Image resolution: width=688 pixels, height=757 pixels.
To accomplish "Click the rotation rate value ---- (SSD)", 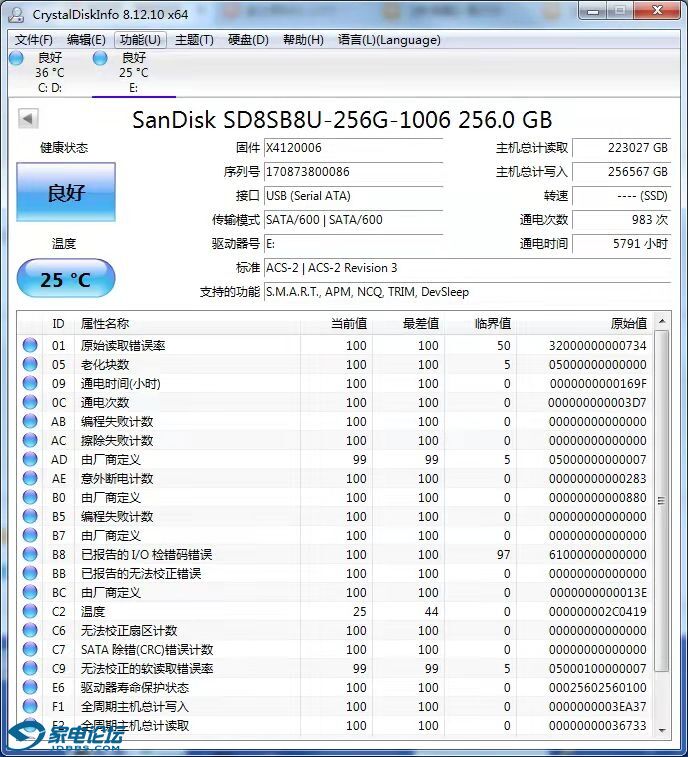I will click(622, 196).
